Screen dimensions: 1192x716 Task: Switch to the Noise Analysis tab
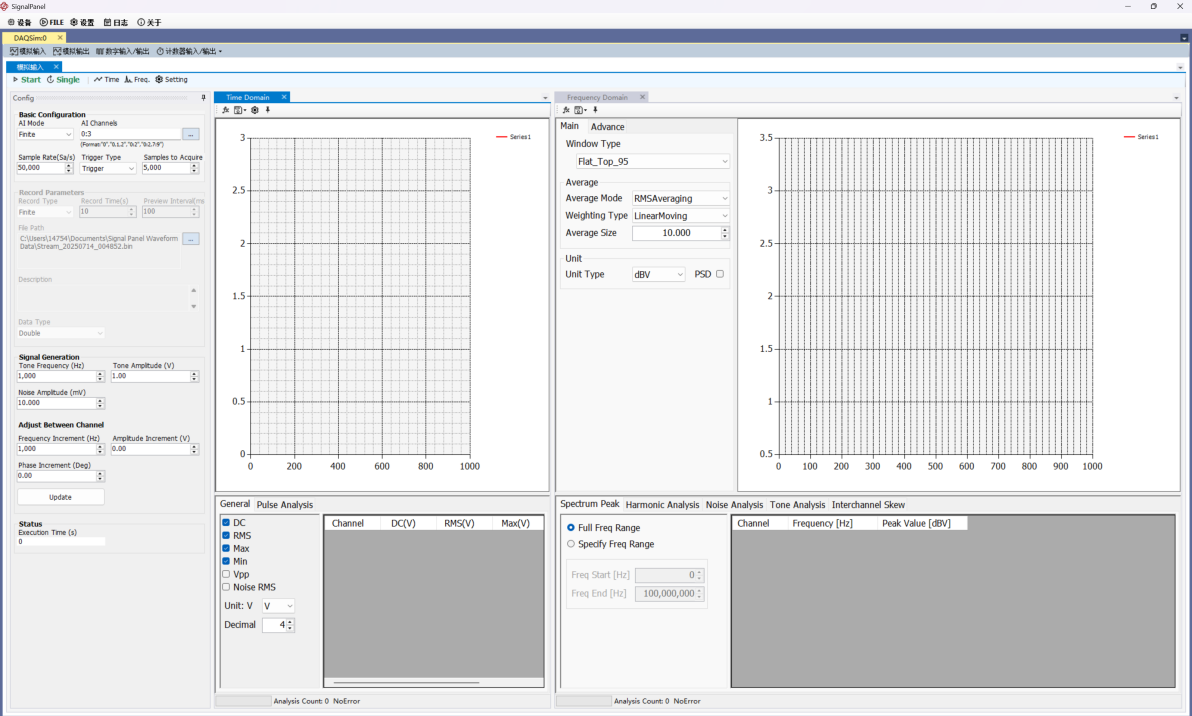(x=734, y=505)
